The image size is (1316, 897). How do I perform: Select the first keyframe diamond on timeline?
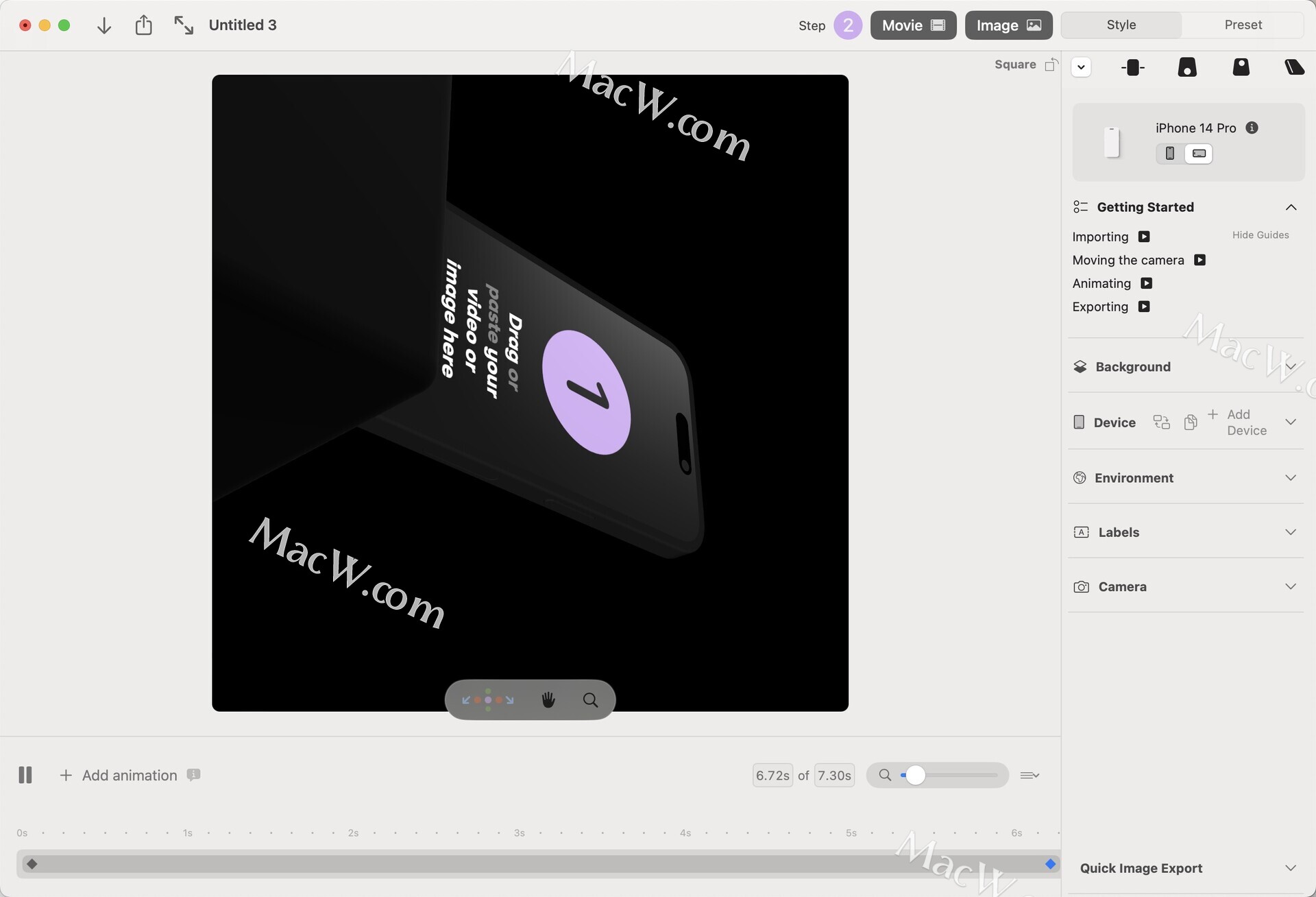coord(32,864)
